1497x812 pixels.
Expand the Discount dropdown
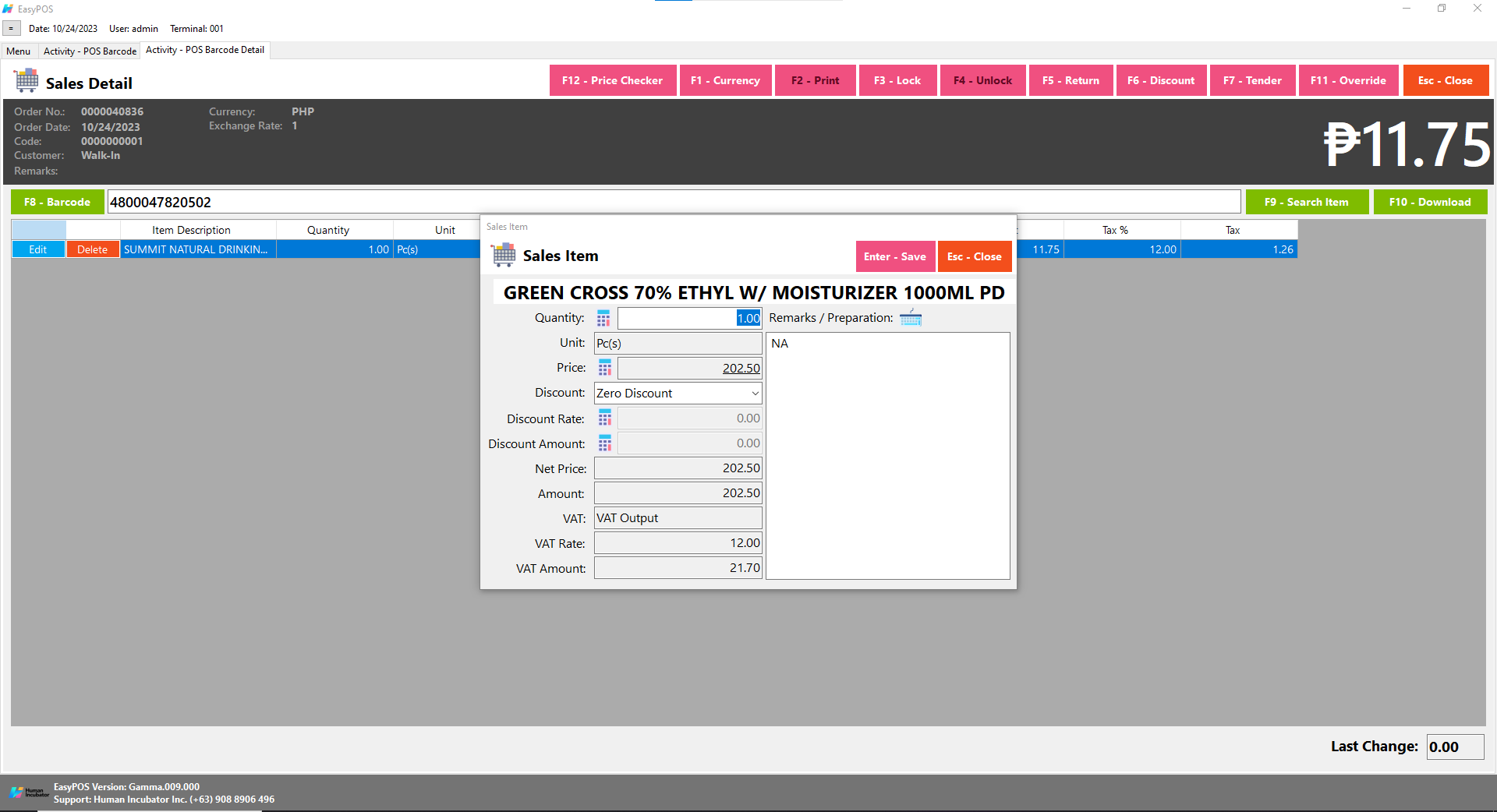[755, 394]
